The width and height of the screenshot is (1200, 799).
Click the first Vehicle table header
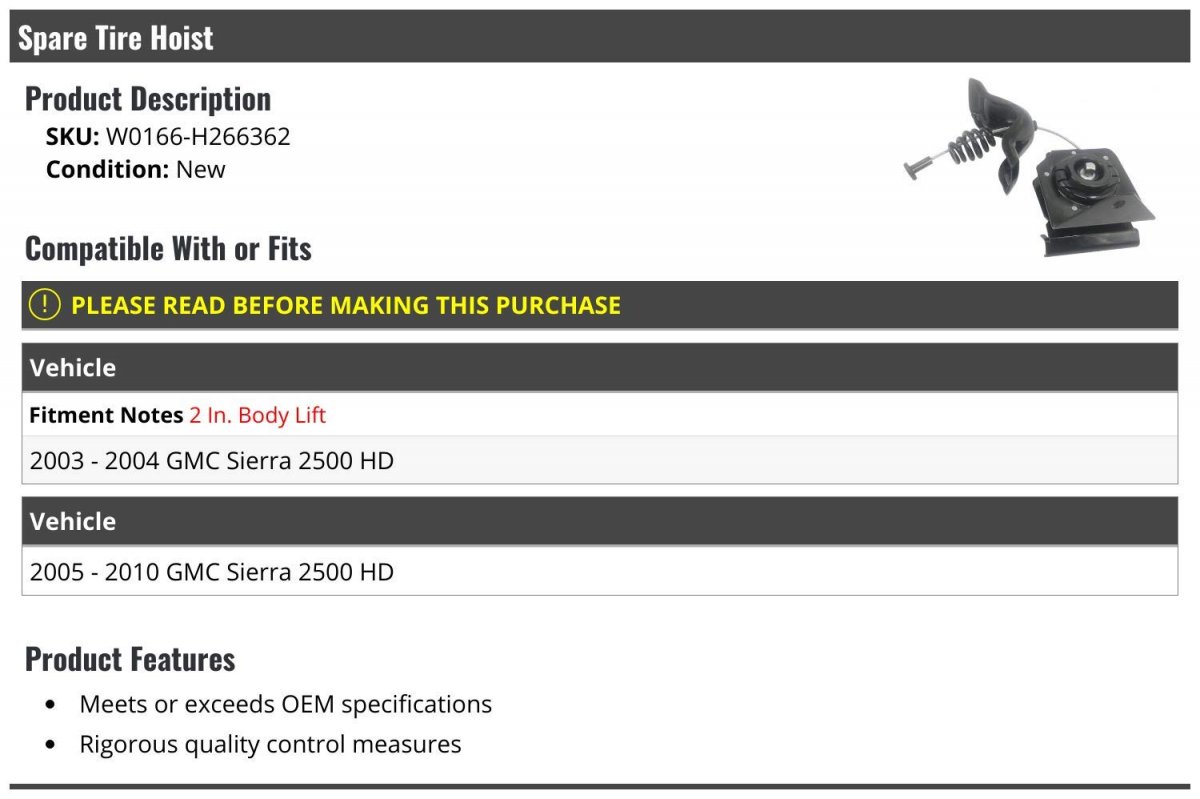(73, 368)
